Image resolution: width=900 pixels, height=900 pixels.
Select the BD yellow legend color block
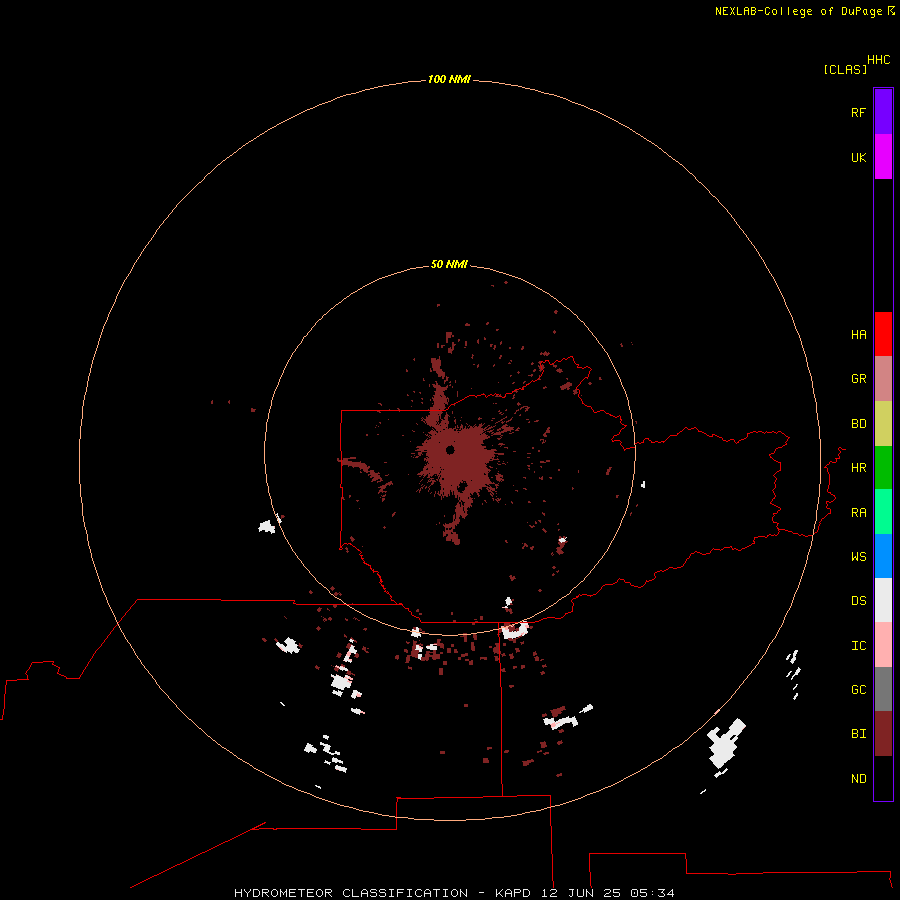(x=883, y=424)
